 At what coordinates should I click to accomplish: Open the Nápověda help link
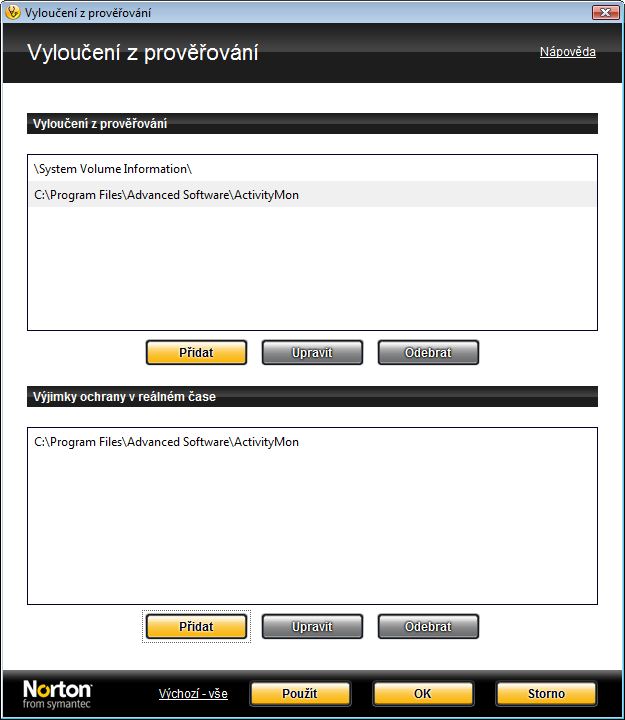pos(568,52)
